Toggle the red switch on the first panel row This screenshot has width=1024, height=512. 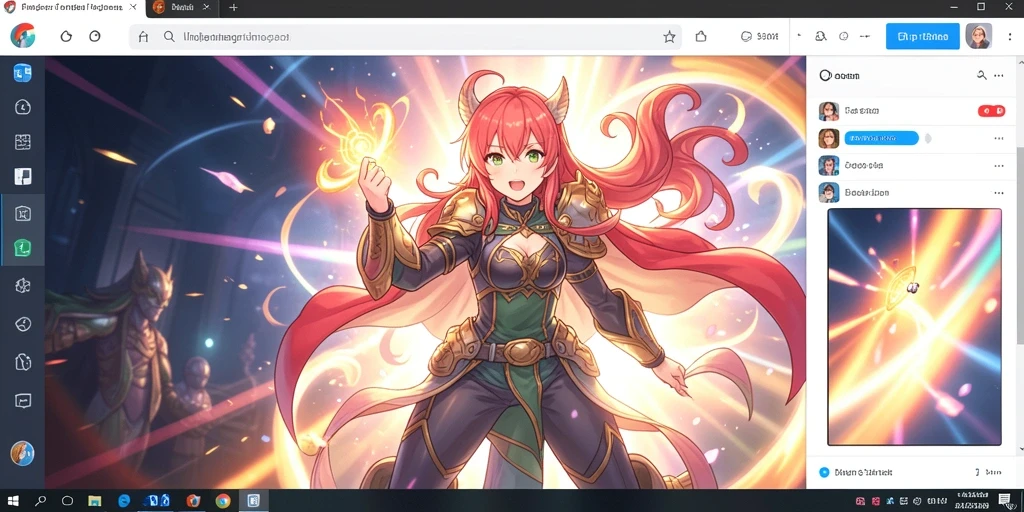coord(991,111)
